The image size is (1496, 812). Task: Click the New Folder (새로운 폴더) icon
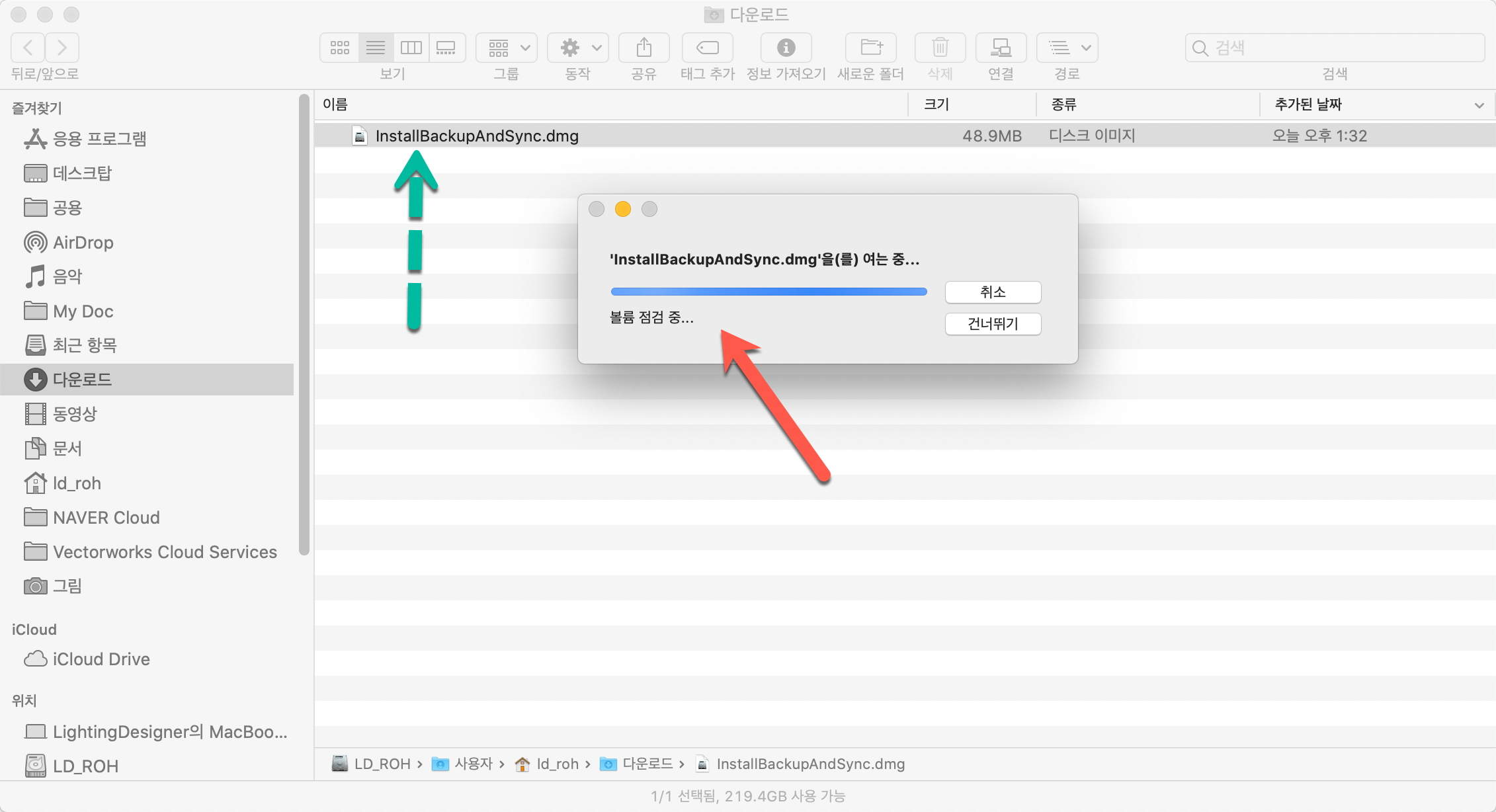[871, 48]
